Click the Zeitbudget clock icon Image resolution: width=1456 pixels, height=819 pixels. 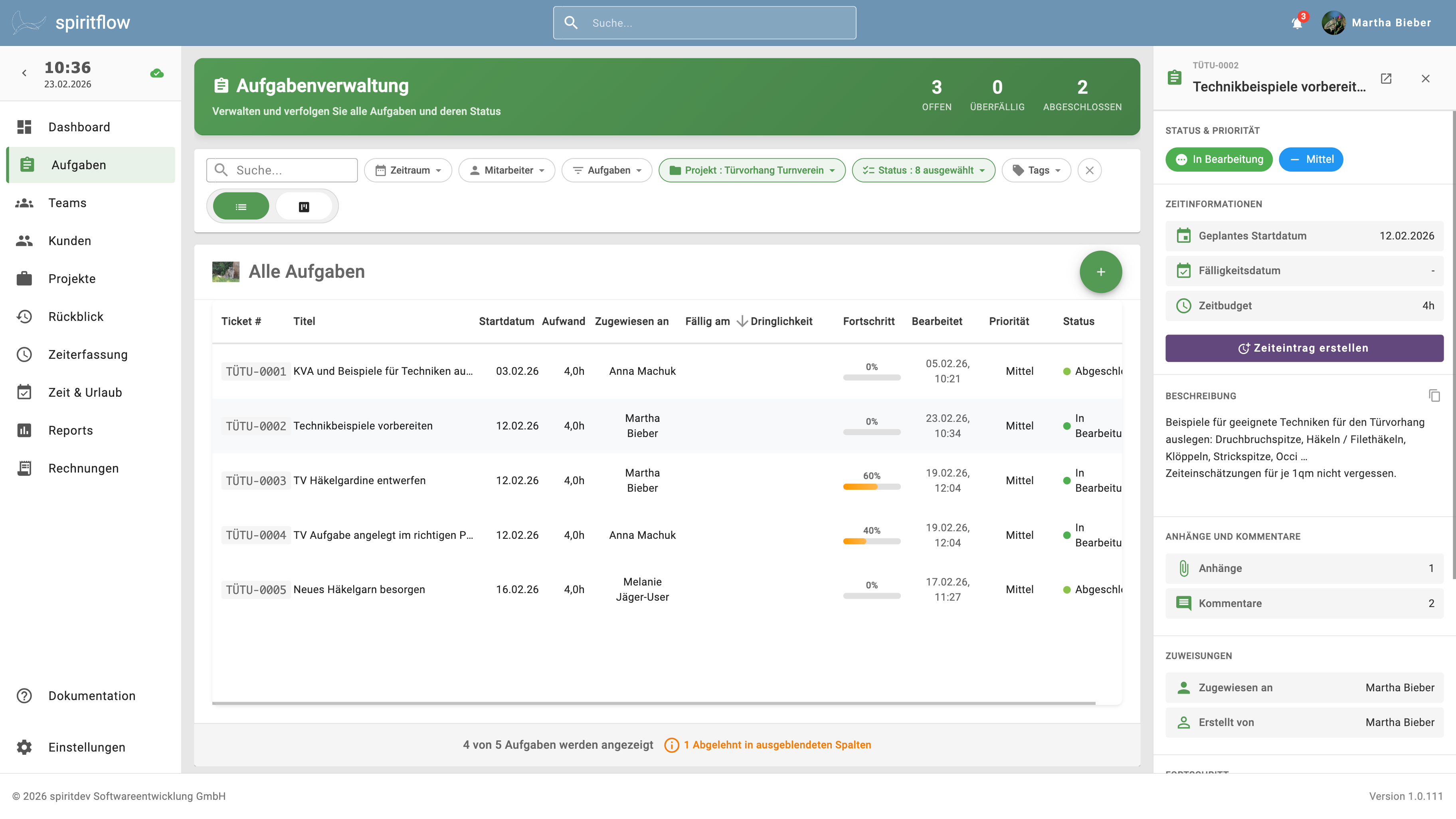click(x=1183, y=306)
